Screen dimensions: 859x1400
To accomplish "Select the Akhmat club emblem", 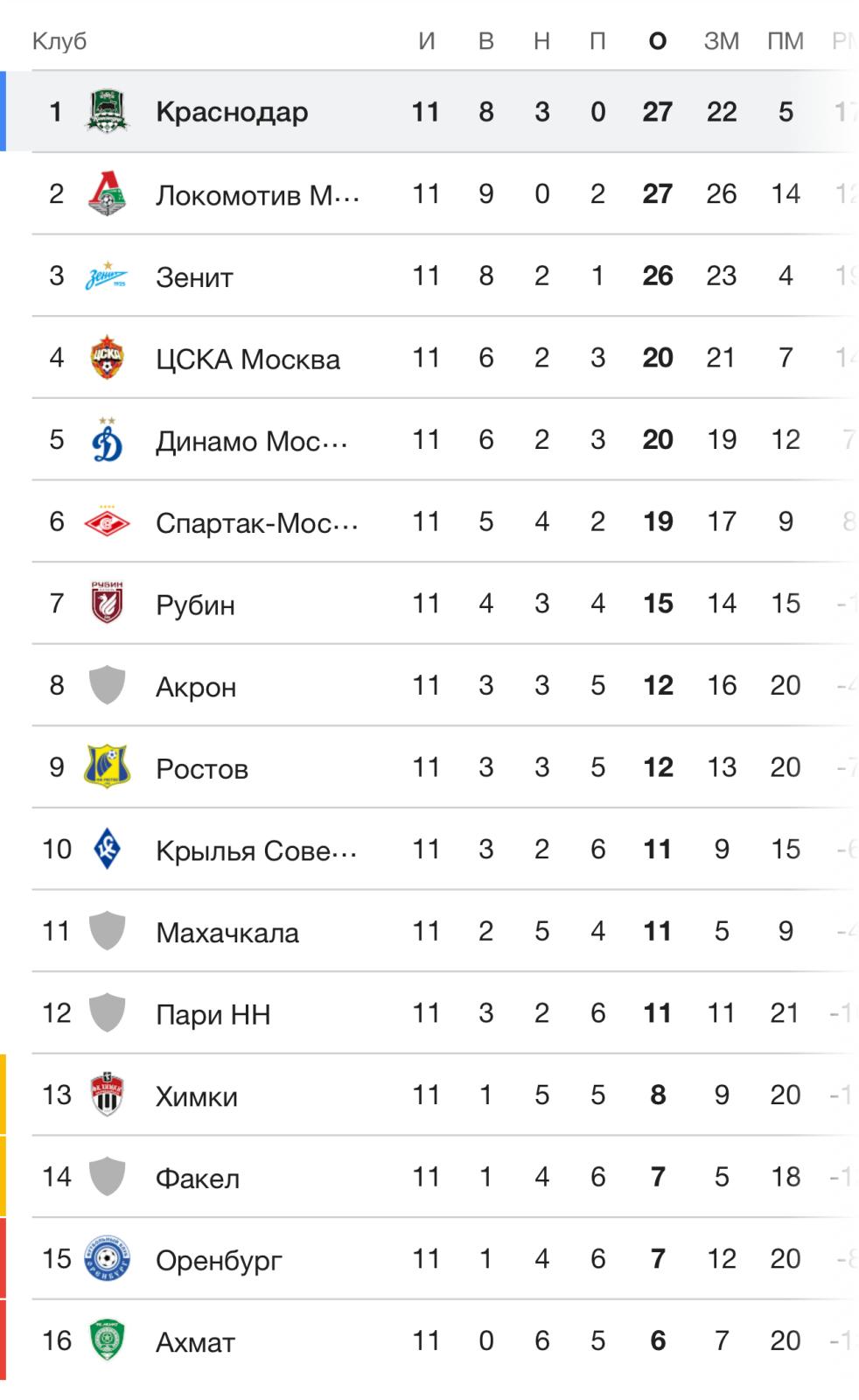I will (x=107, y=1340).
